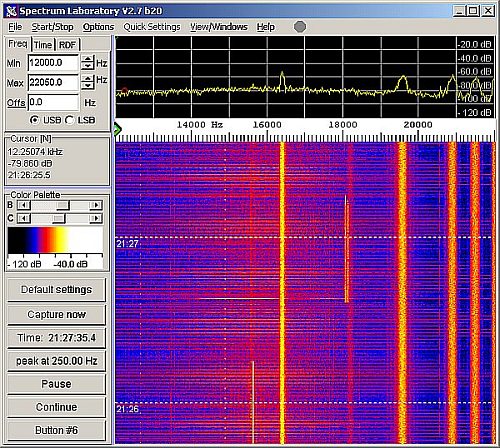Click right arrow of brightness B slider
500x448 pixels.
point(96,205)
